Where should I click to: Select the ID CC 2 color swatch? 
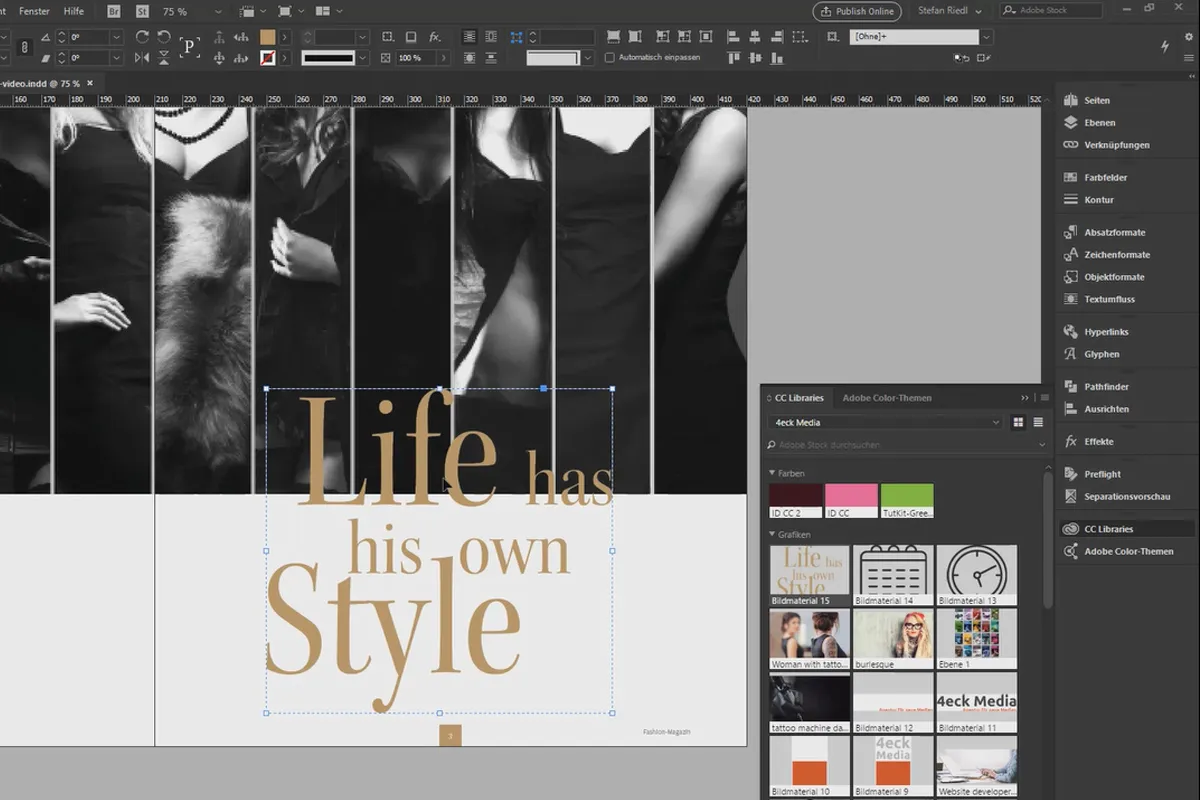[x=795, y=501]
